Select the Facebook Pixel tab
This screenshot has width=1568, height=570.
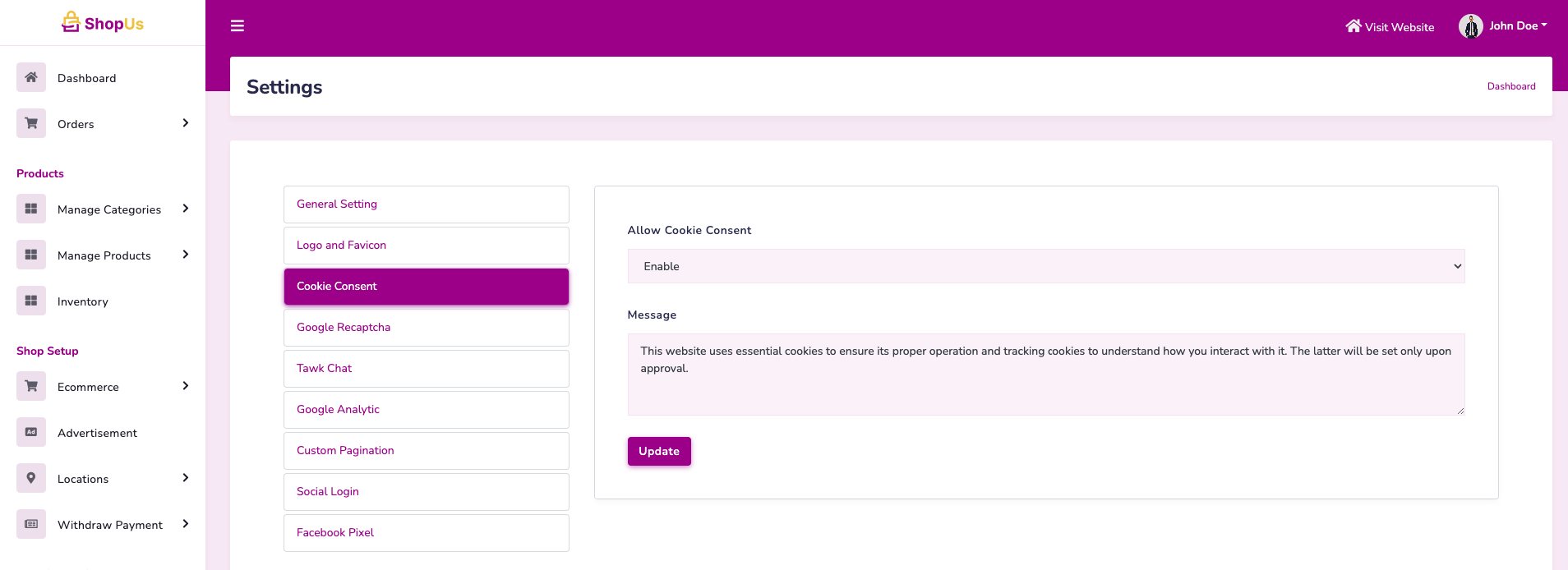click(x=426, y=533)
